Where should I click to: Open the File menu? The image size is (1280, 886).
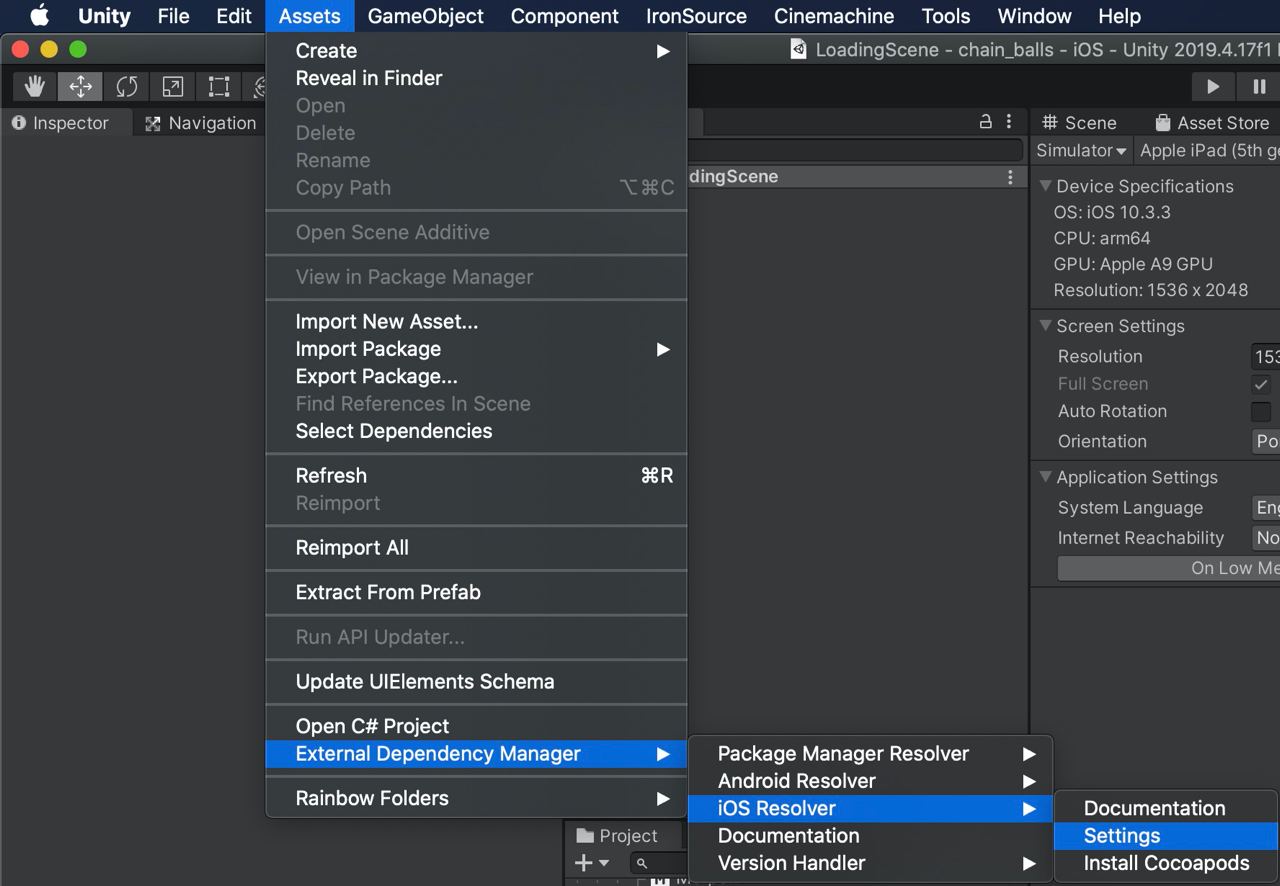click(x=173, y=16)
